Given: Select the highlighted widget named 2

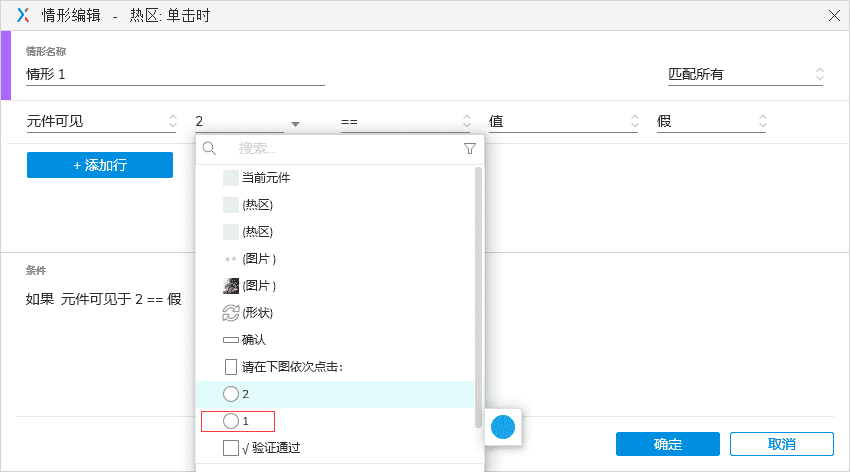Looking at the screenshot, I should [334, 394].
